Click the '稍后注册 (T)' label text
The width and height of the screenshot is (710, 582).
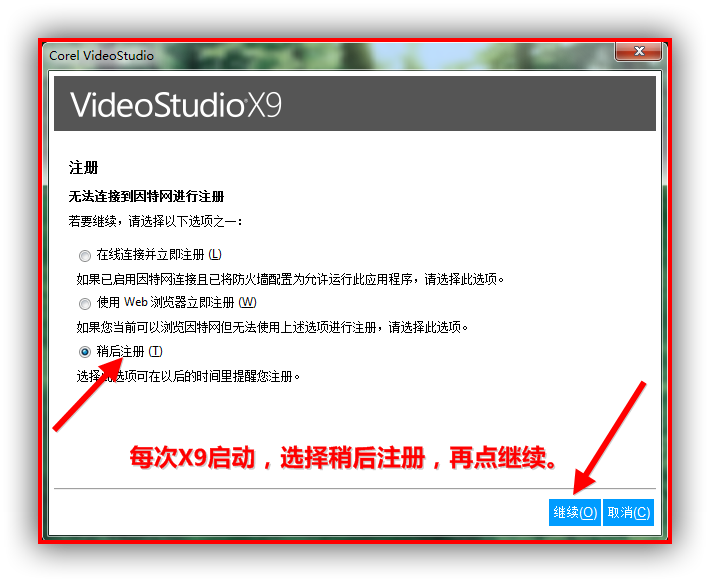tap(128, 352)
